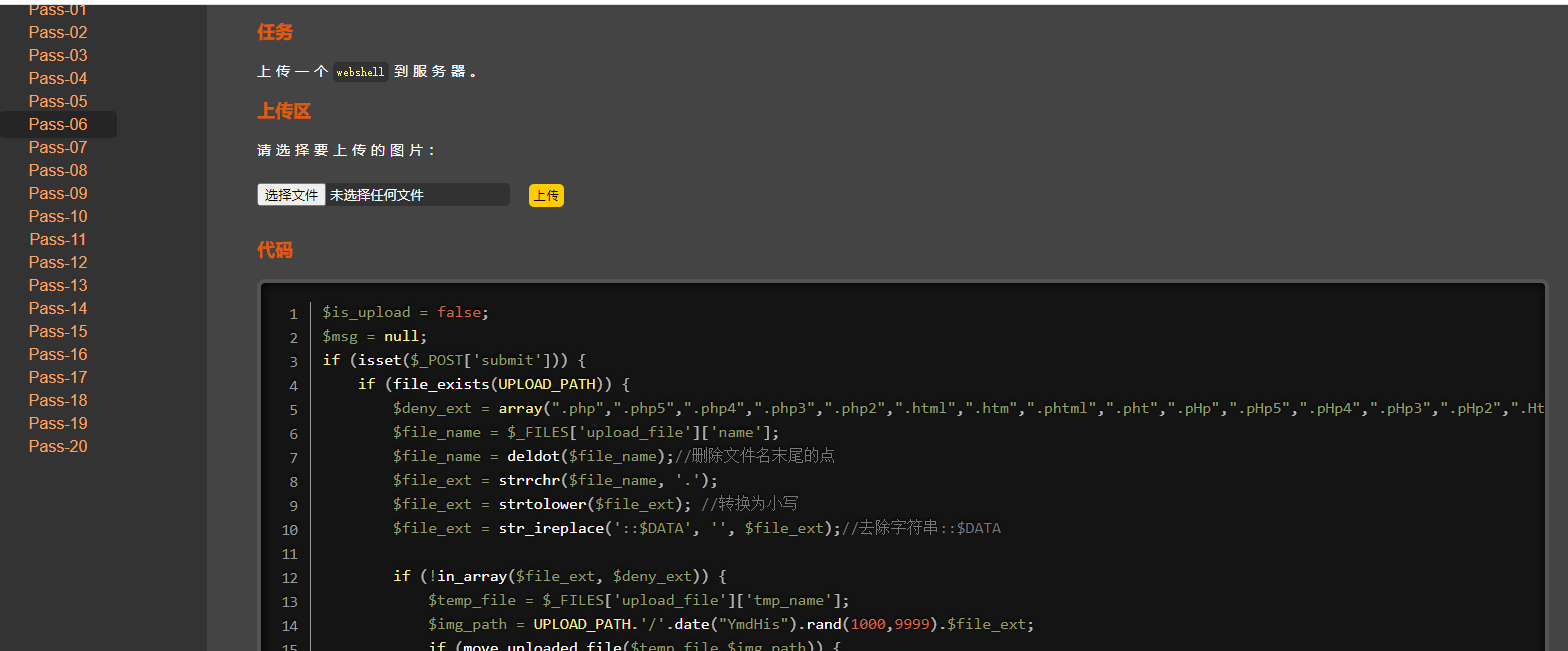The width and height of the screenshot is (1568, 651).
Task: Open Pass-15 level
Action: (58, 331)
